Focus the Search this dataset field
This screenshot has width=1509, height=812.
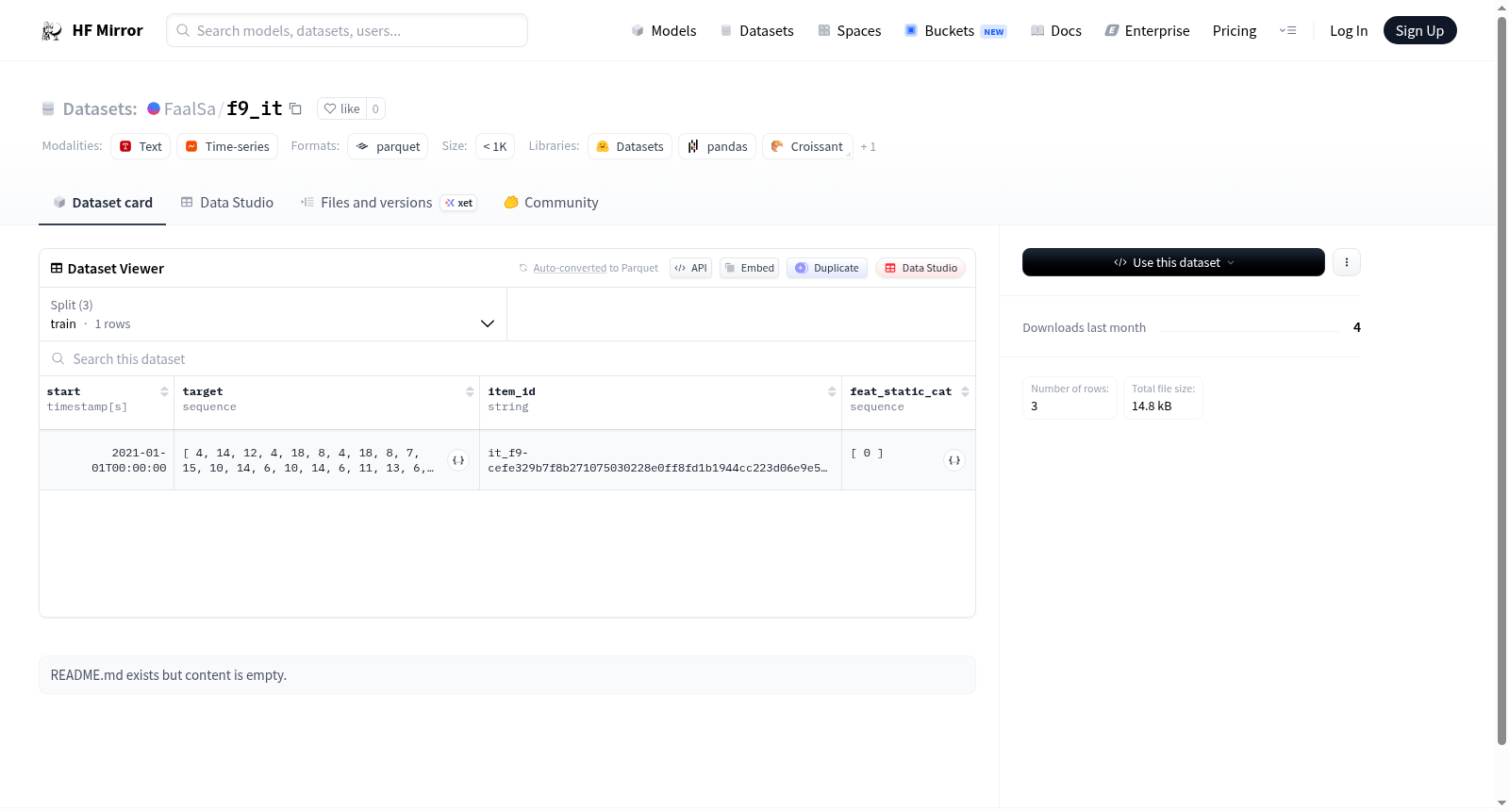click(x=507, y=358)
